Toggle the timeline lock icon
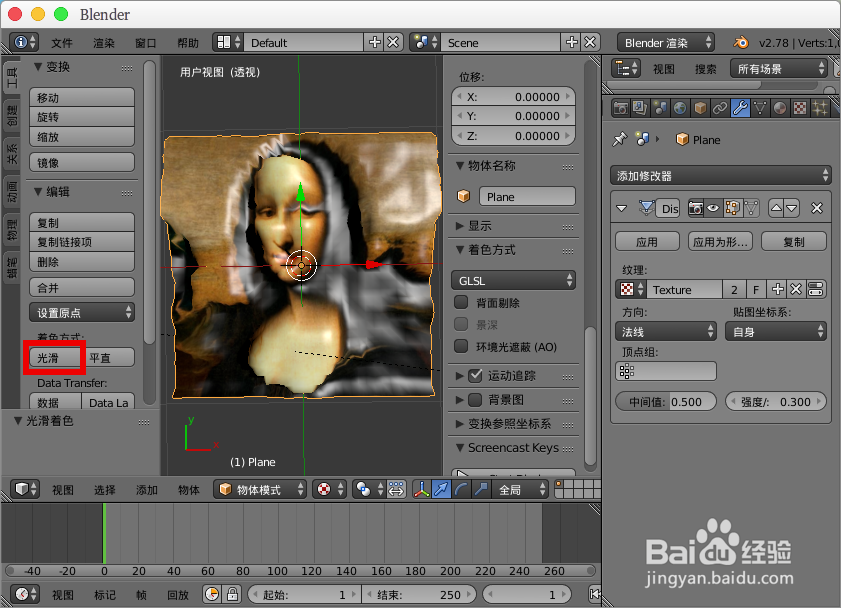 [x=232, y=594]
